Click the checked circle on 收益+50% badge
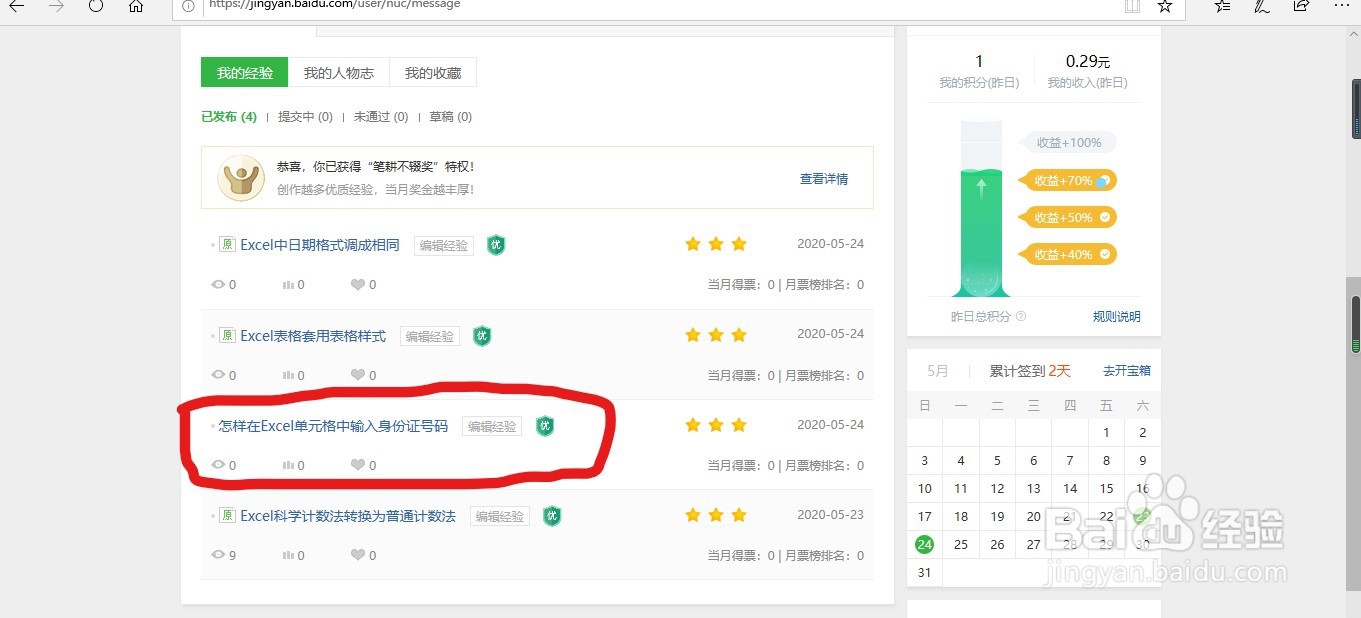 click(1105, 217)
